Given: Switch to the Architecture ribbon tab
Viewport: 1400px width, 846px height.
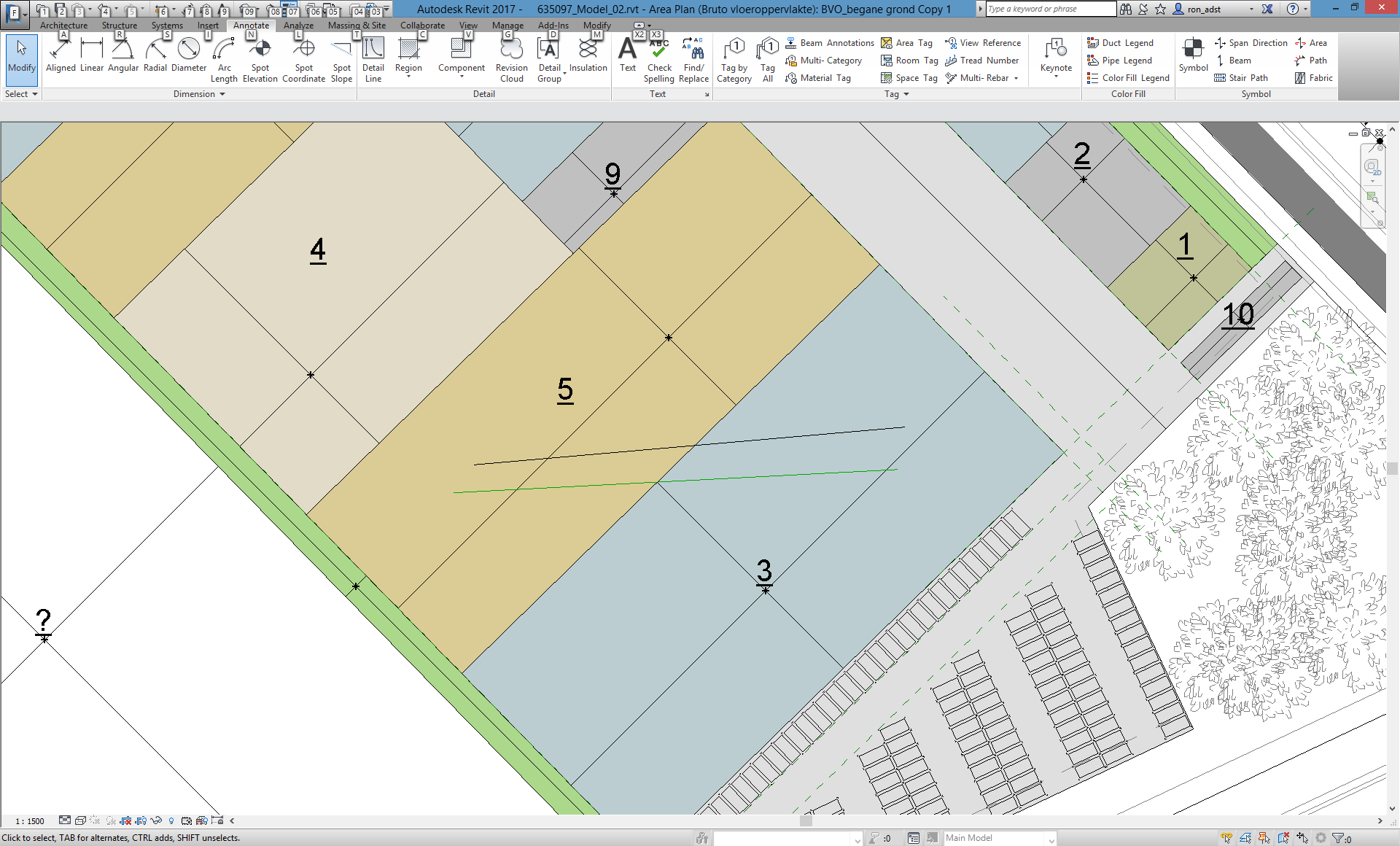Looking at the screenshot, I should (63, 26).
